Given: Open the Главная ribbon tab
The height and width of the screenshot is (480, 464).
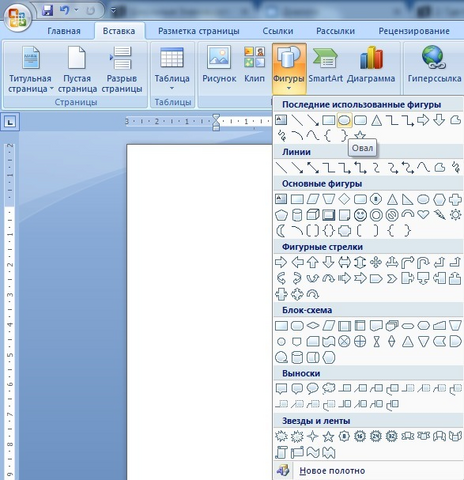Looking at the screenshot, I should 64,31.
